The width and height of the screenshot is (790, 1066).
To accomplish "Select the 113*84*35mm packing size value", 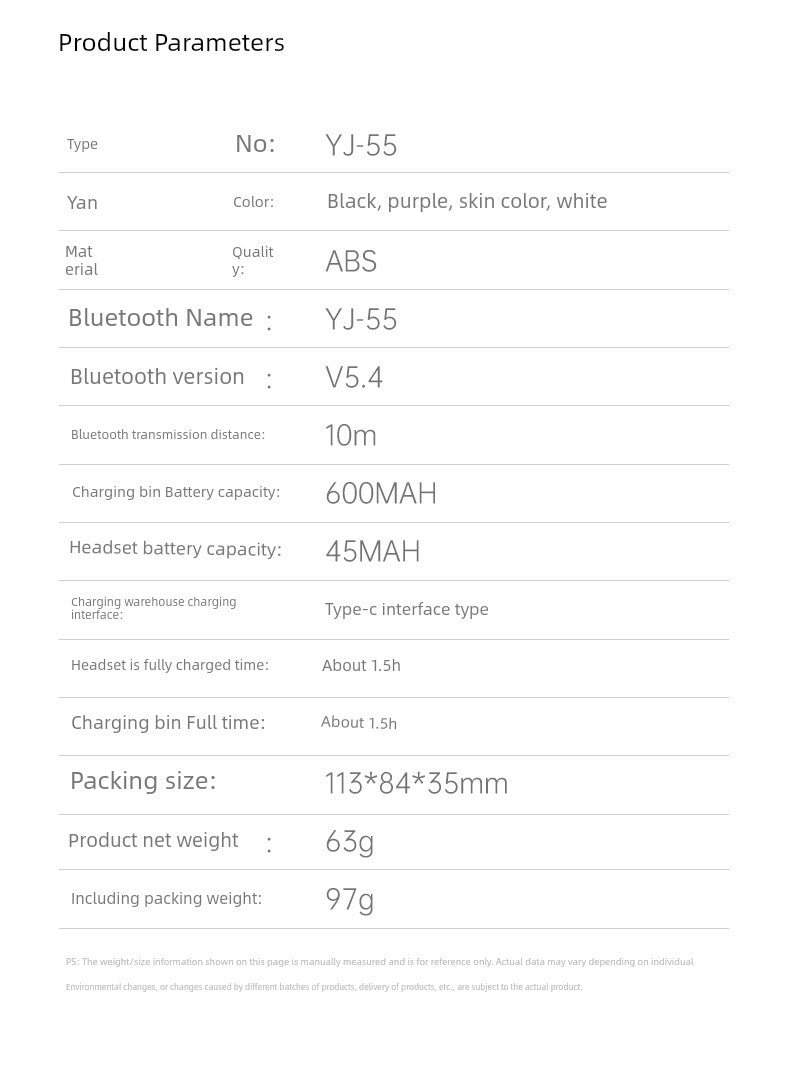I will (416, 783).
